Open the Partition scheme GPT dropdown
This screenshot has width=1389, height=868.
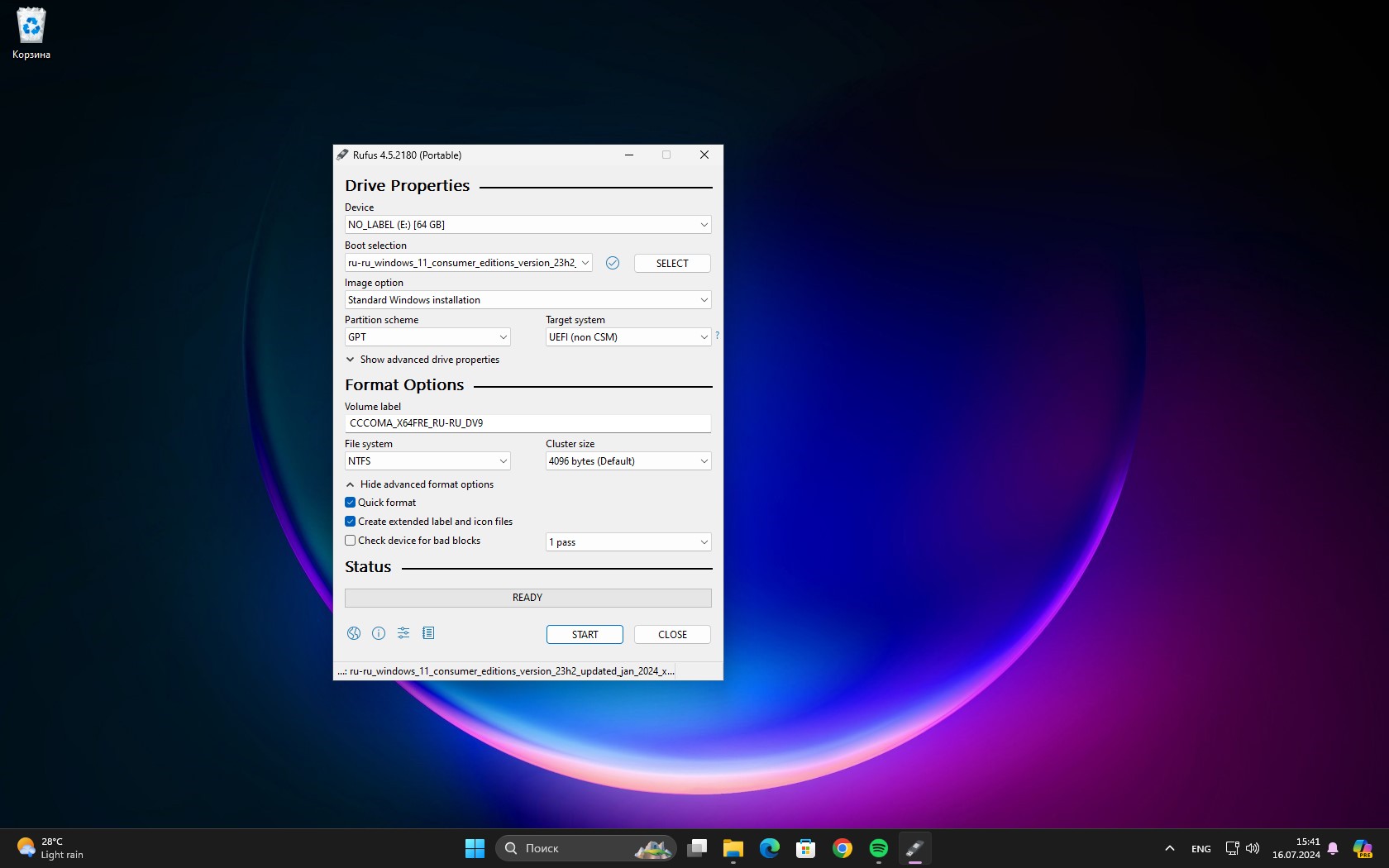tap(427, 337)
